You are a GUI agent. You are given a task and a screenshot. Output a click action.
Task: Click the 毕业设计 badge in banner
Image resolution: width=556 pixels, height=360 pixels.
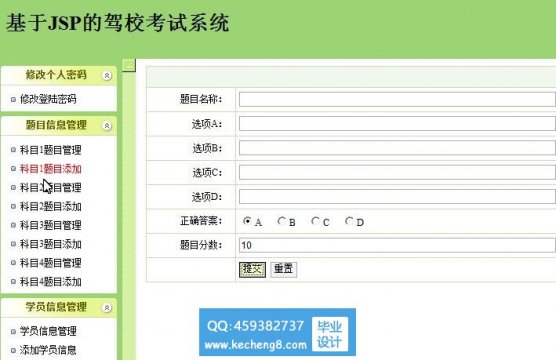pyautogui.click(x=330, y=334)
